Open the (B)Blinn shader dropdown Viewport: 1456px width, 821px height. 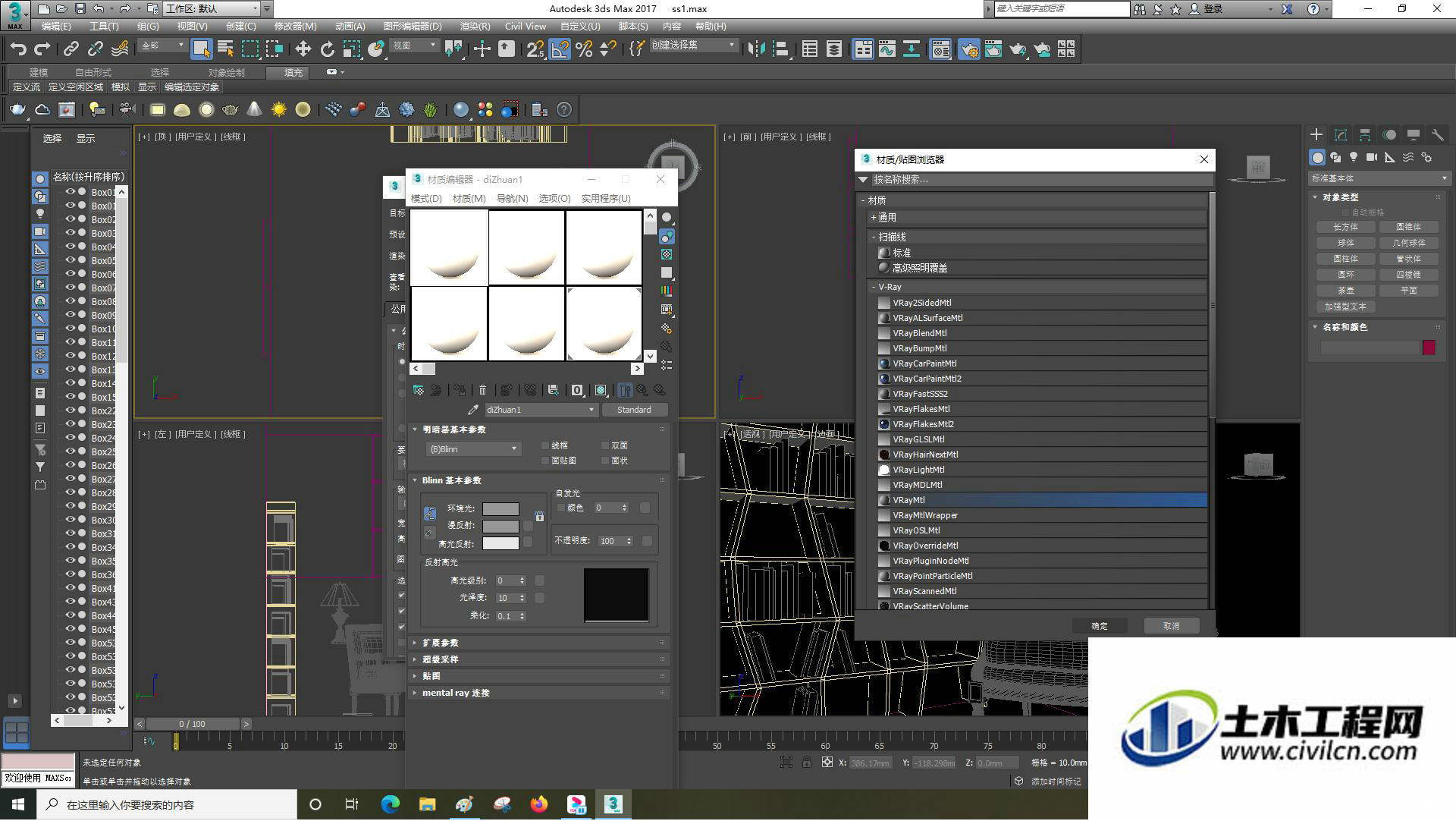click(x=473, y=449)
